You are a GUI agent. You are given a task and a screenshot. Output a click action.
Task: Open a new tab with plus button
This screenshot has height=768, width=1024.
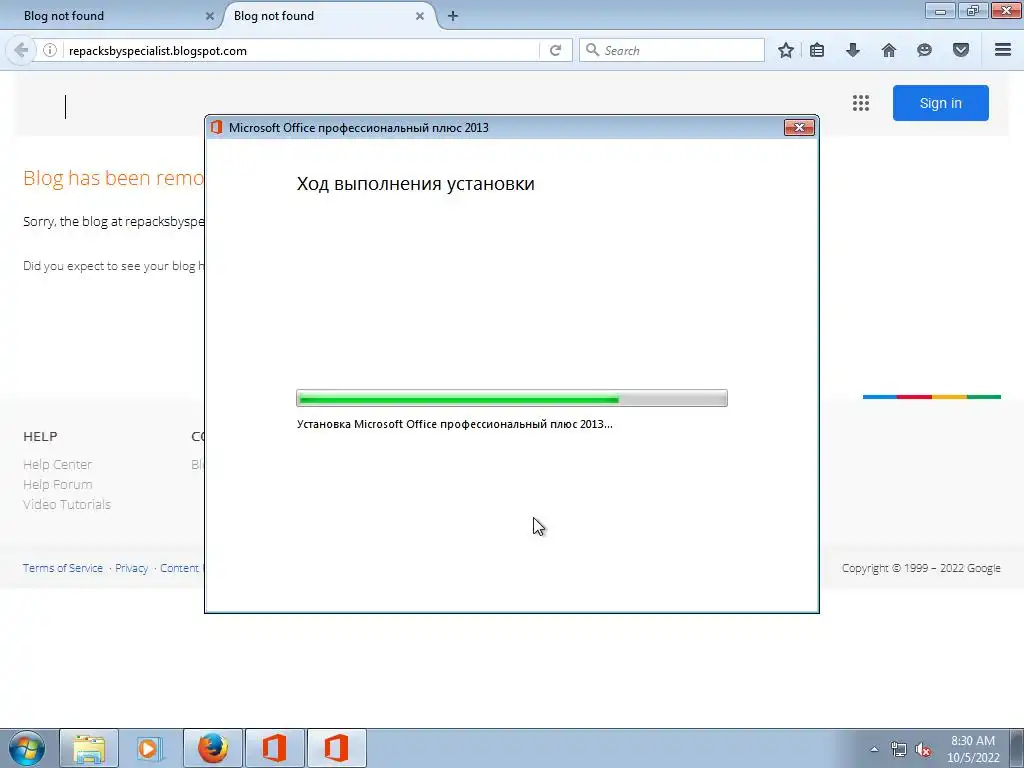pos(453,16)
